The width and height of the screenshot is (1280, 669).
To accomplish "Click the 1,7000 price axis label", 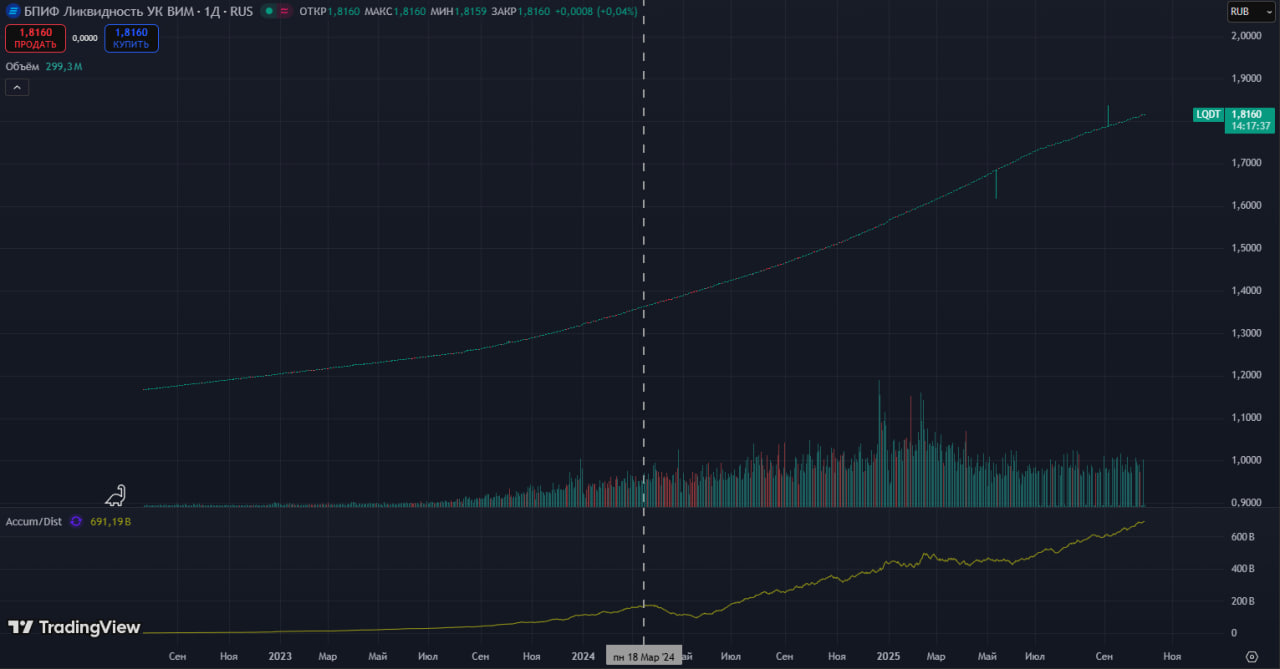I will (1246, 163).
